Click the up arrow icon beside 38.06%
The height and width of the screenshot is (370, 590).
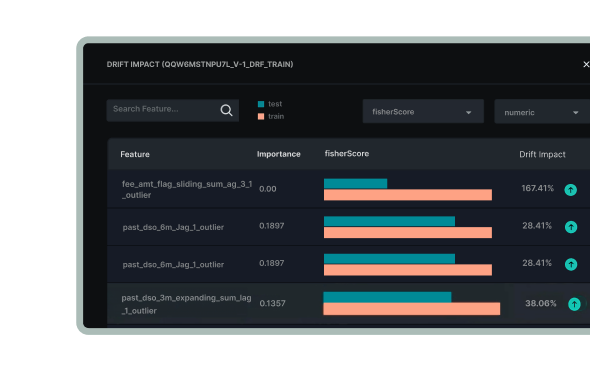pyautogui.click(x=574, y=304)
